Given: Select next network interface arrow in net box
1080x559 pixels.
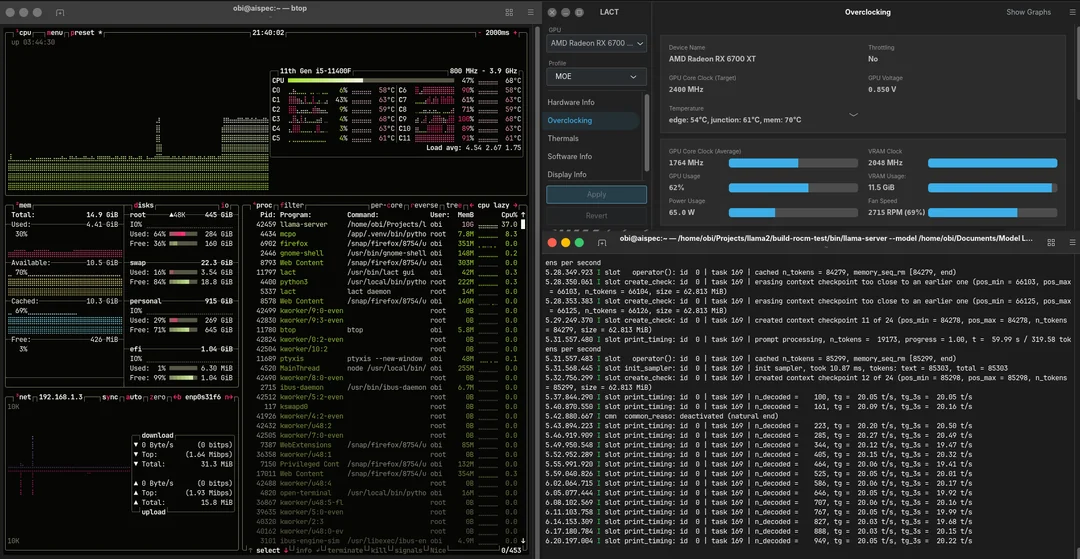Looking at the screenshot, I should tap(228, 397).
